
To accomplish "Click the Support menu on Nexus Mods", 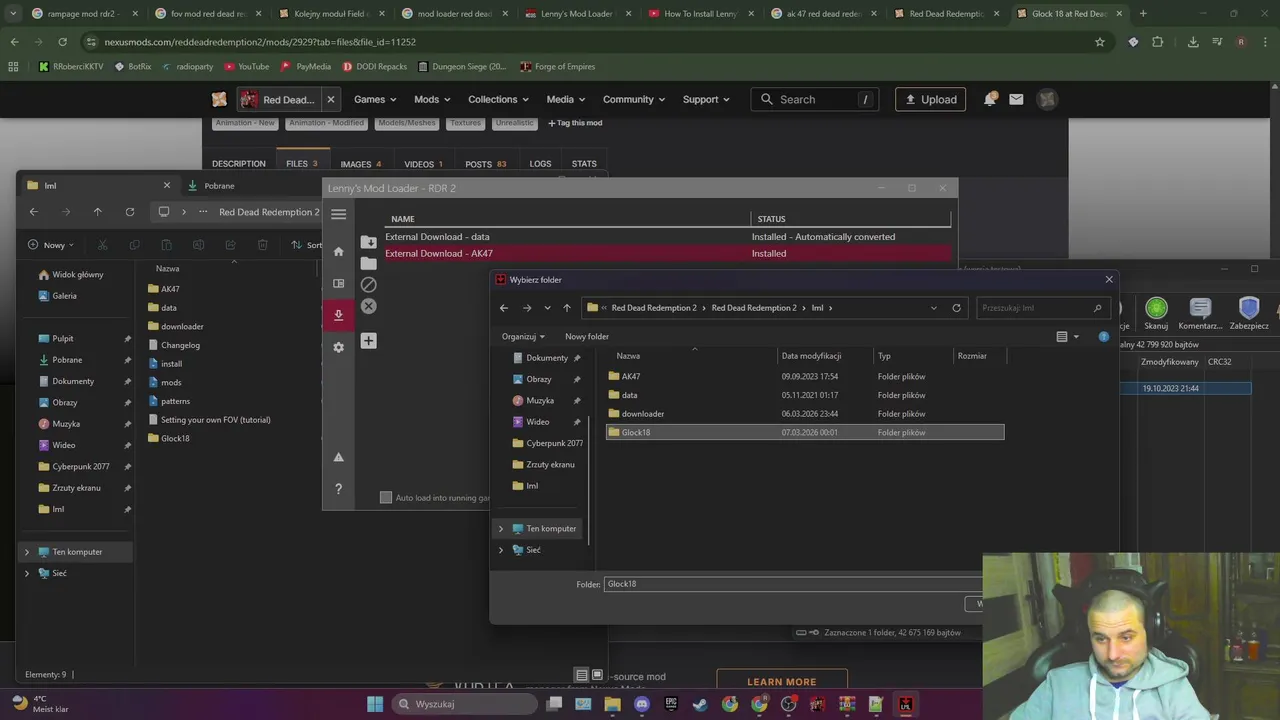I will pos(707,99).
